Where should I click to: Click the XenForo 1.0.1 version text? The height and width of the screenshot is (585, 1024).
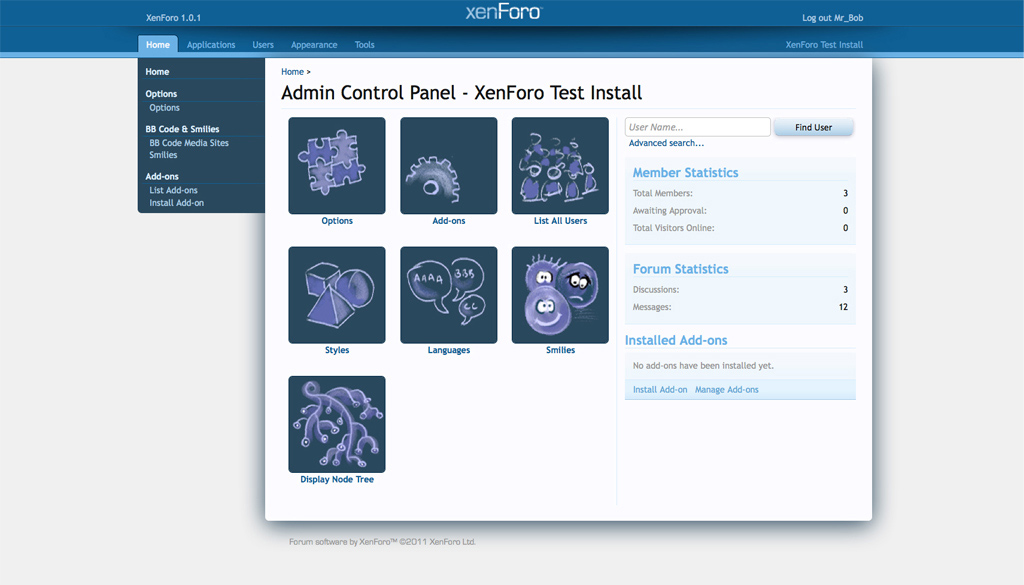(174, 18)
